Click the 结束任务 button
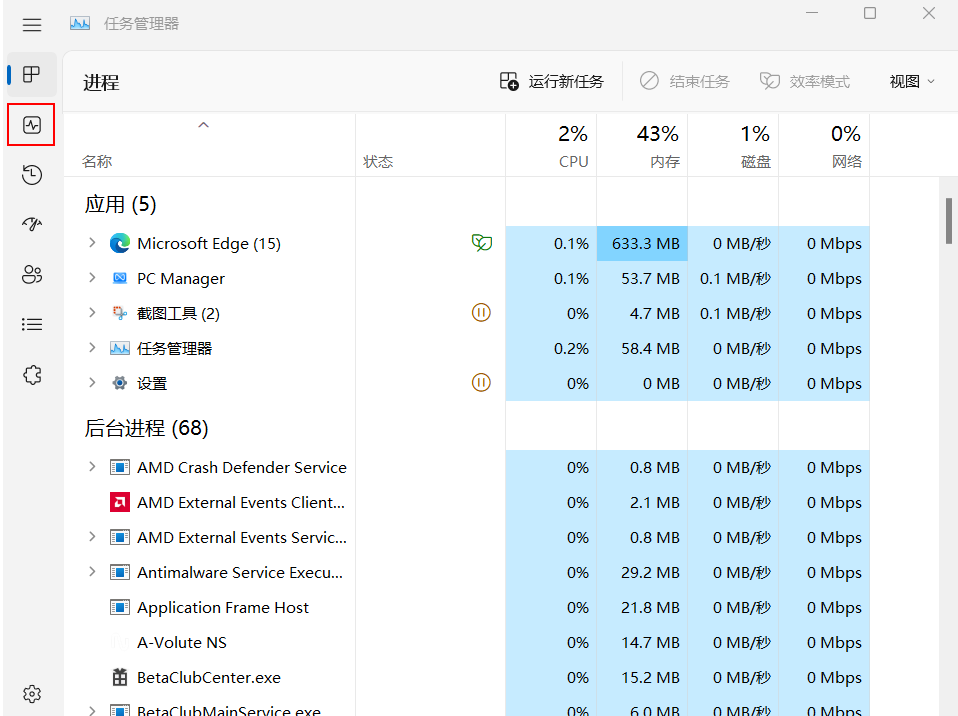 coord(685,81)
